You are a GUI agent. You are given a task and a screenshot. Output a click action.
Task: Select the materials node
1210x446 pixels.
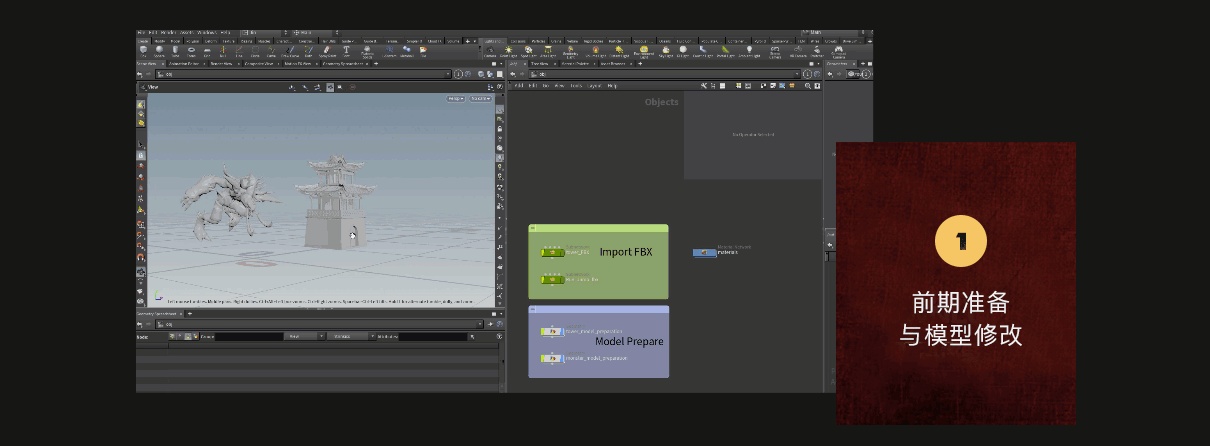[x=704, y=252]
